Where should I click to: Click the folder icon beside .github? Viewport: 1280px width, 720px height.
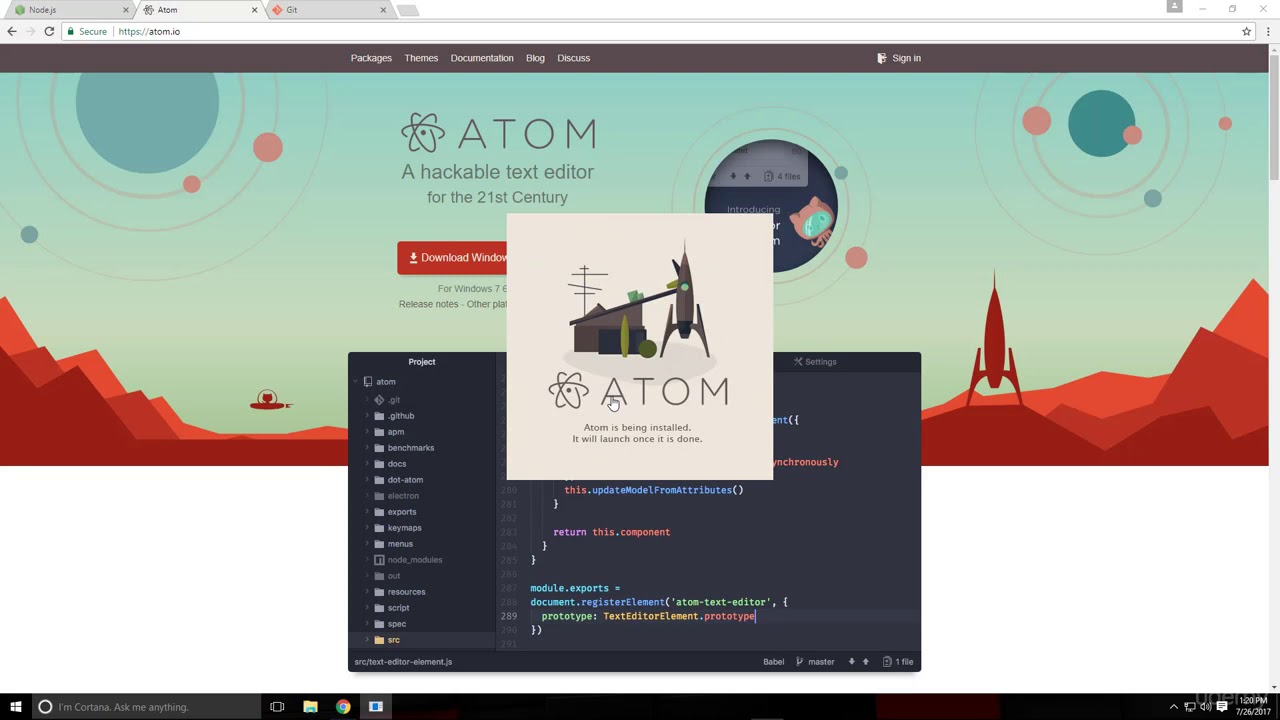(x=379, y=416)
